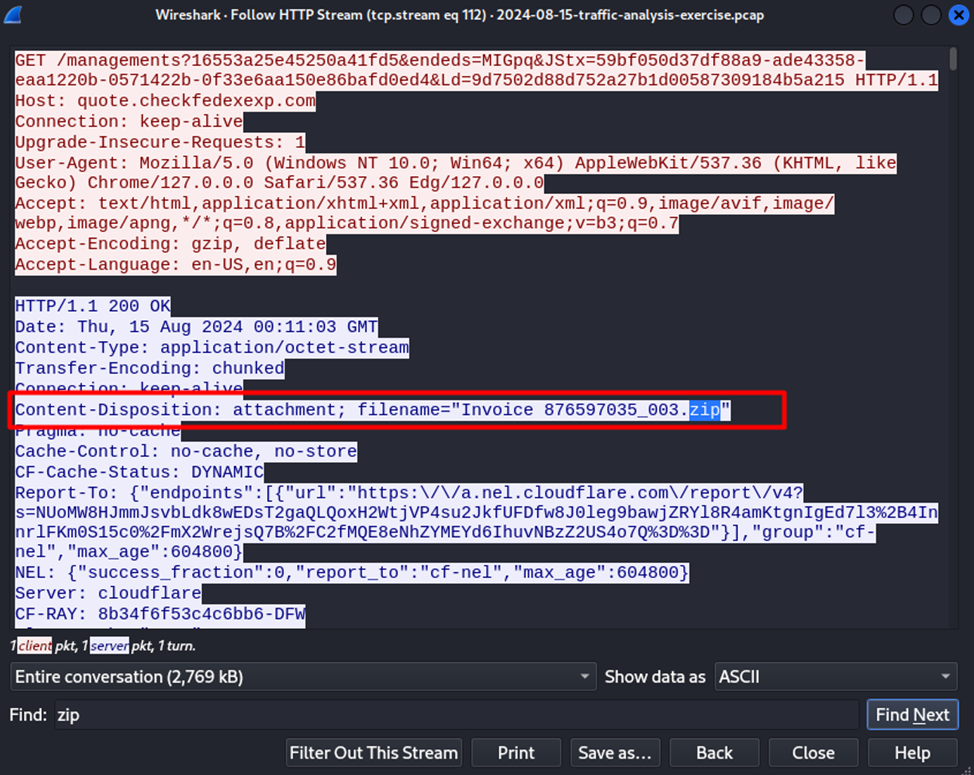Viewport: 974px width, 775px height.
Task: Click the Save as… button
Action: click(x=615, y=753)
